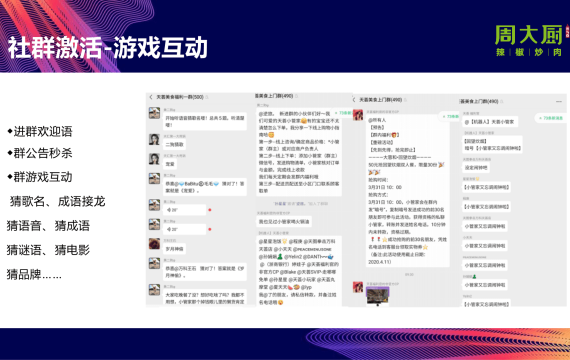Viewport: 570px width, 360px height.
Task: Tap back arrow beside 天荟美食上门群(490) title
Action: pos(354,100)
